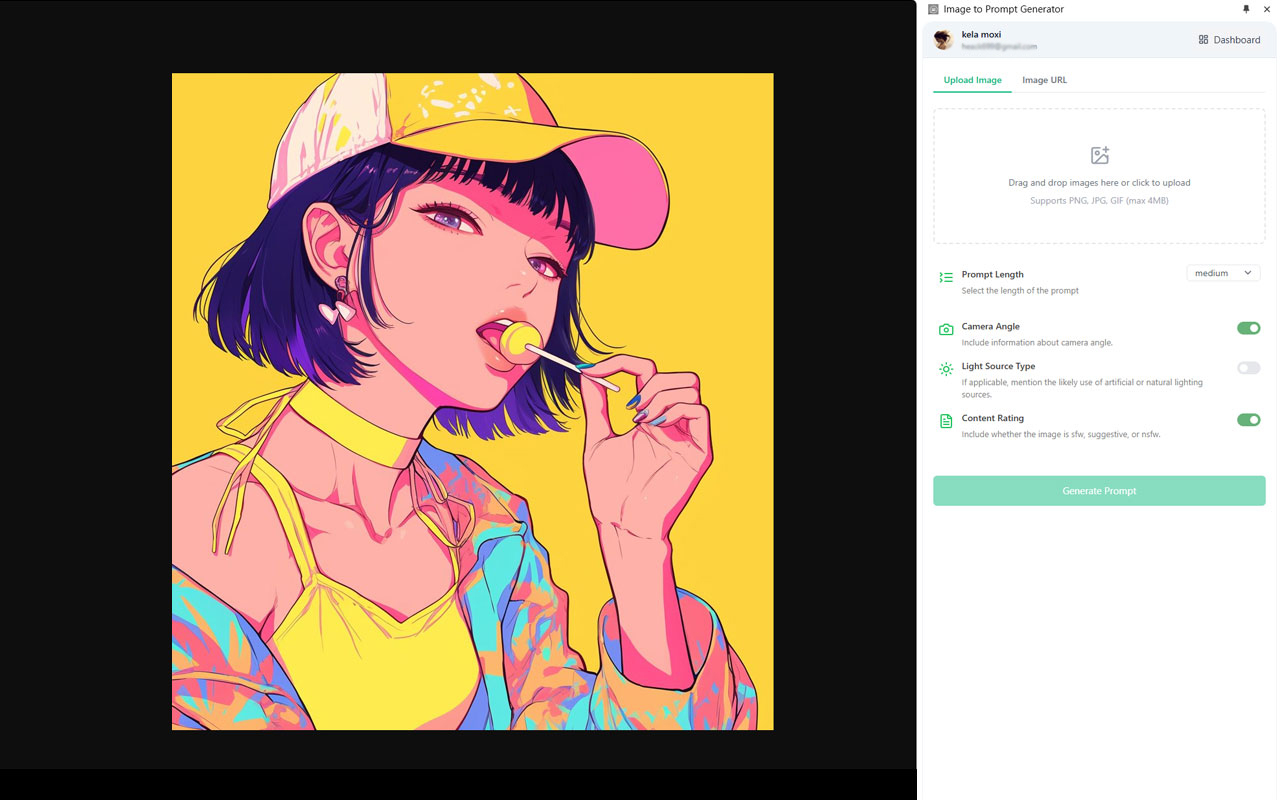Select the Upload Image tab
The width and height of the screenshot is (1280, 800).
click(972, 80)
